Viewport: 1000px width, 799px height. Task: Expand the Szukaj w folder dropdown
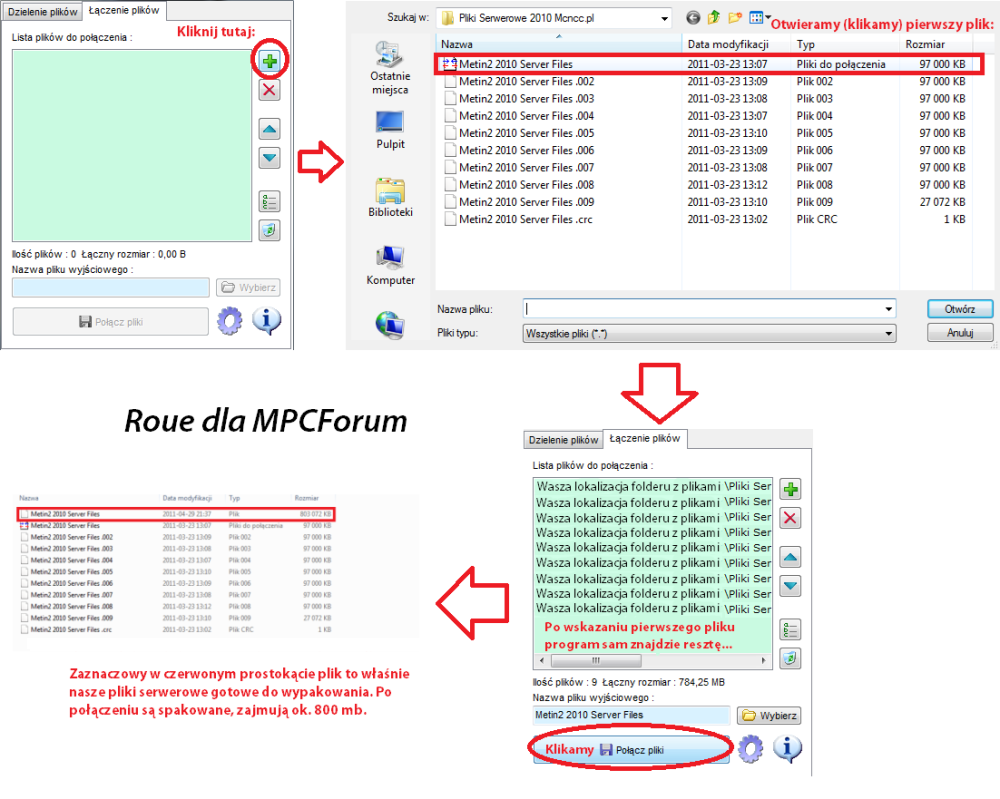(x=665, y=18)
